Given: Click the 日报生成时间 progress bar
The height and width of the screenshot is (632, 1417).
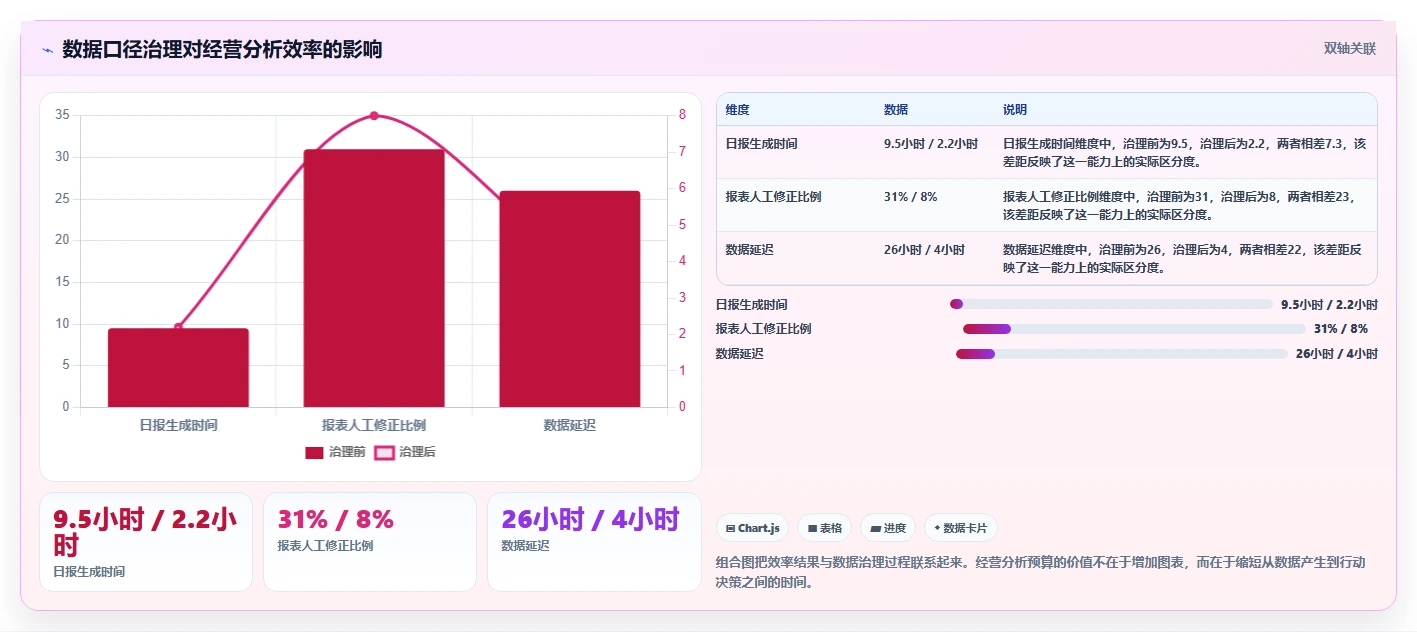Looking at the screenshot, I should click(1111, 304).
